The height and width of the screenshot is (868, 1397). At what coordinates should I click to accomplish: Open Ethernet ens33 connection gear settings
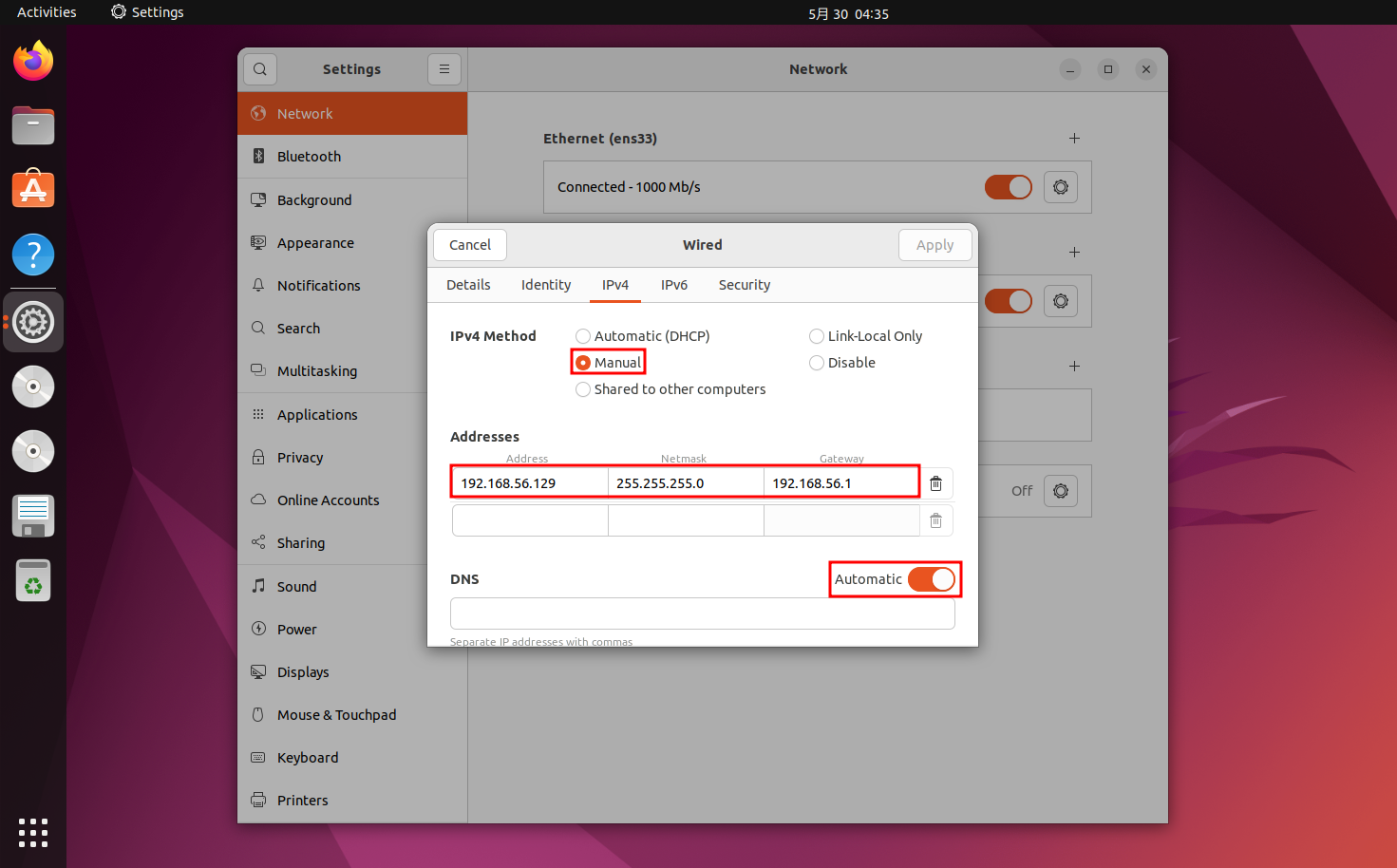click(x=1060, y=187)
